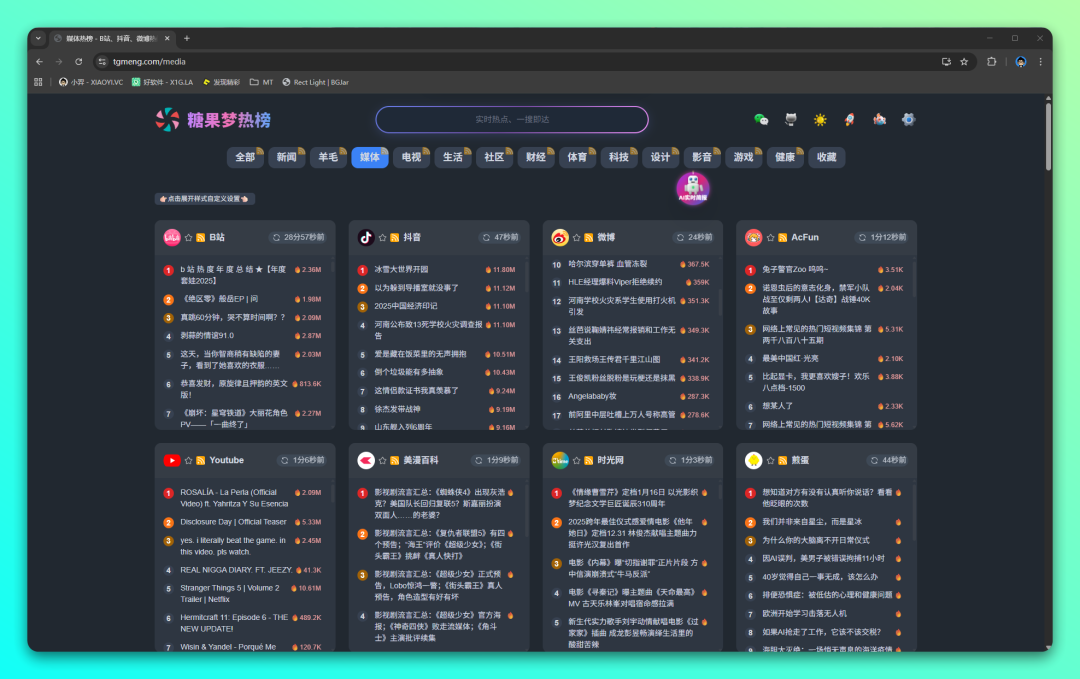Refresh 煎蛋 list via 44秒前 button
Image resolution: width=1080 pixels, height=679 pixels.
pyautogui.click(x=889, y=461)
